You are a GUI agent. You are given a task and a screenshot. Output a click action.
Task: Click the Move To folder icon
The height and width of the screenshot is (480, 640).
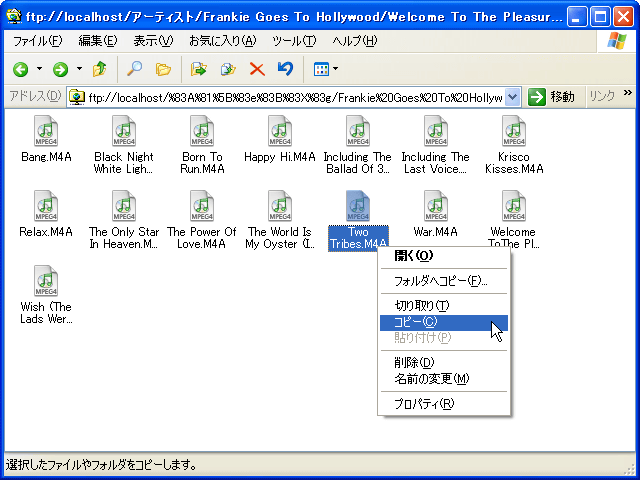coord(199,69)
